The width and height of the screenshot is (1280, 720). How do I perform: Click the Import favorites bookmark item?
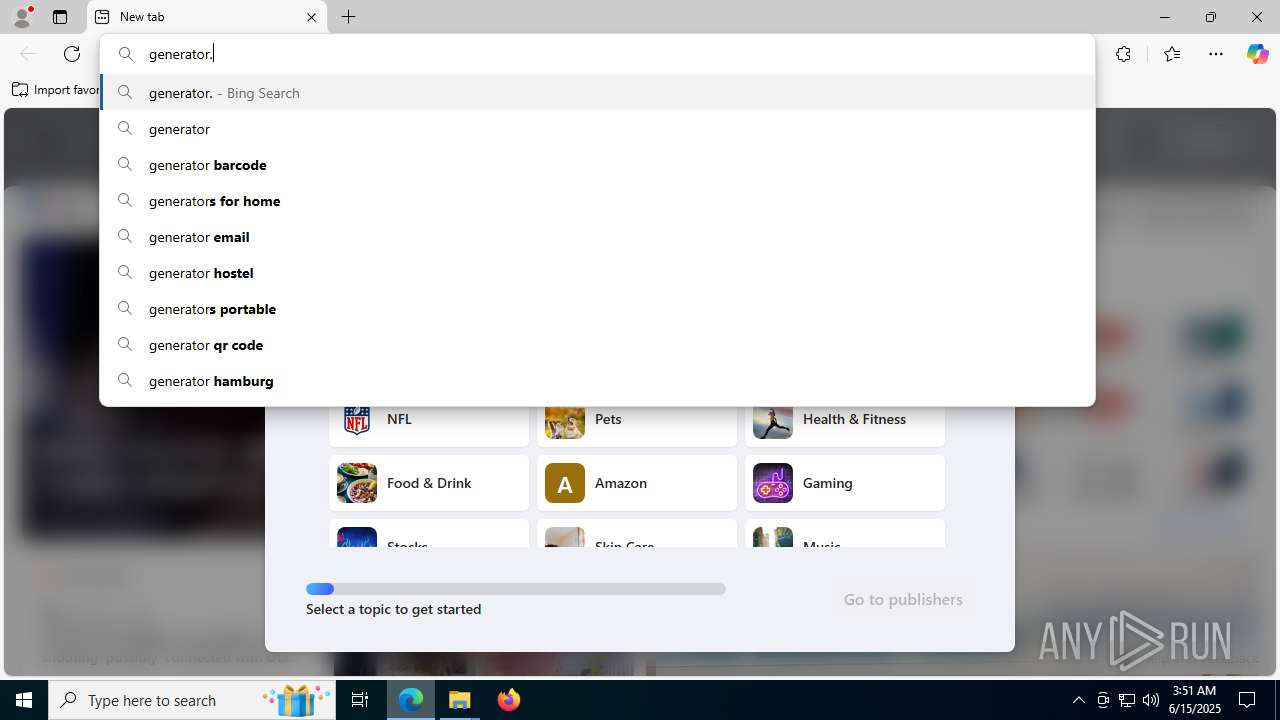(x=56, y=90)
